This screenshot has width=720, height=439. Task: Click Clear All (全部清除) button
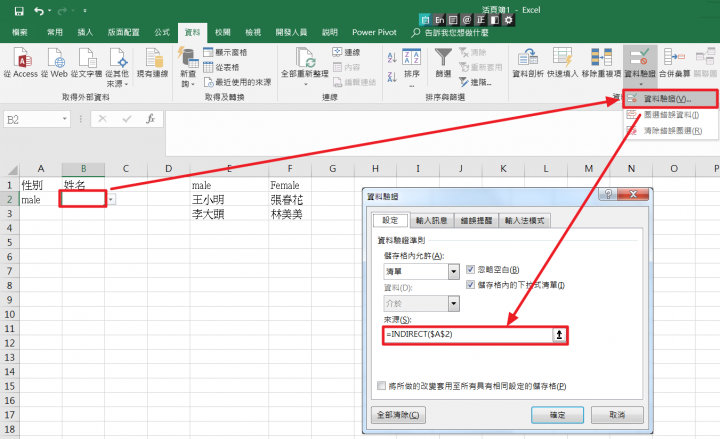pos(398,415)
